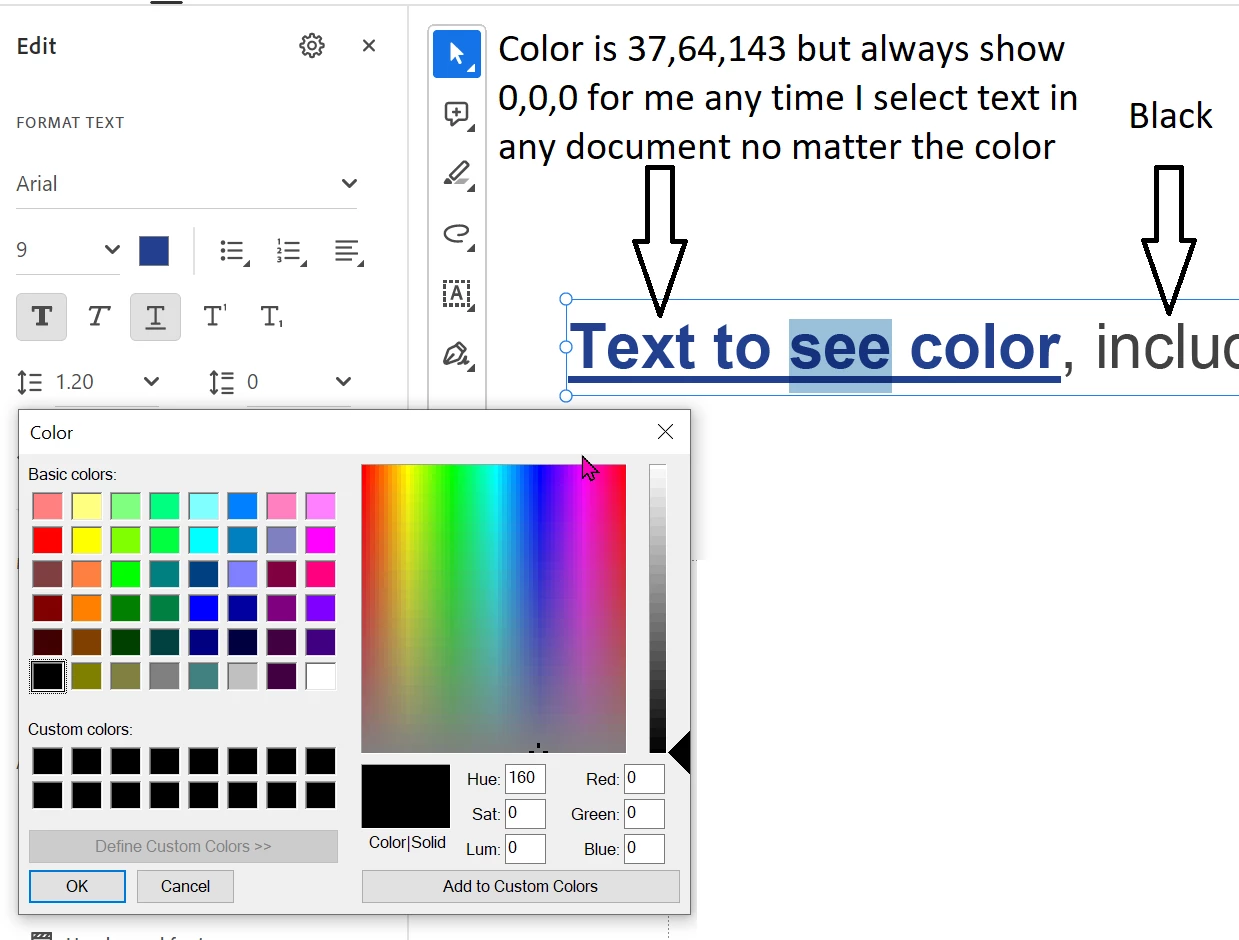Click the word 'Text' in text box
This screenshot has height=940, width=1239.
pyautogui.click(x=635, y=348)
